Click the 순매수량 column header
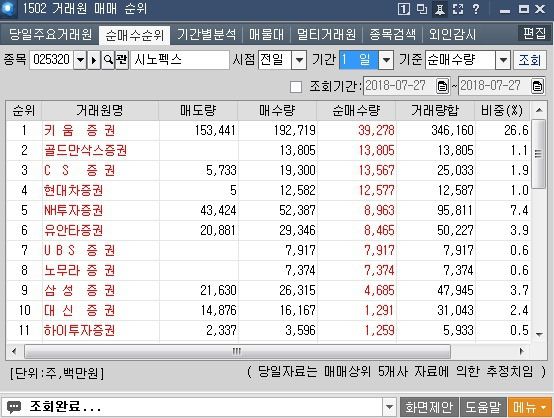 point(356,111)
